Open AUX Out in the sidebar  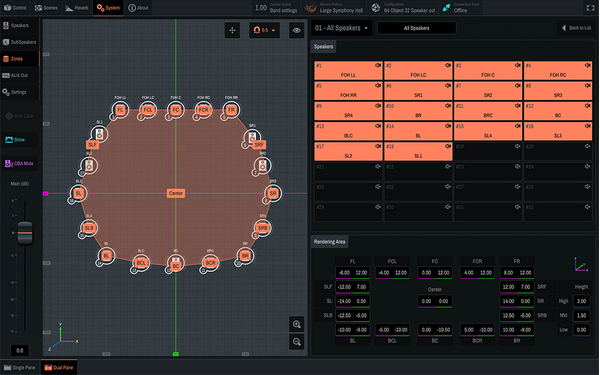[x=20, y=75]
